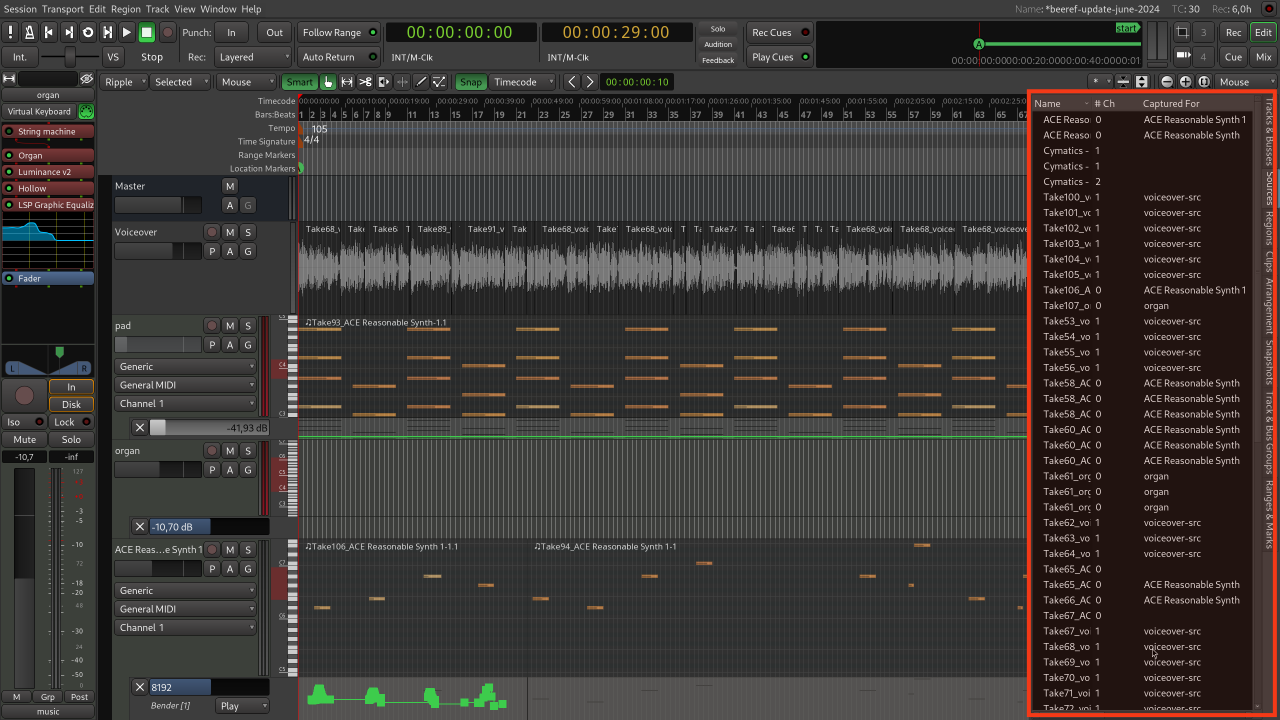
Task: Go to session end transport icon
Action: point(69,32)
